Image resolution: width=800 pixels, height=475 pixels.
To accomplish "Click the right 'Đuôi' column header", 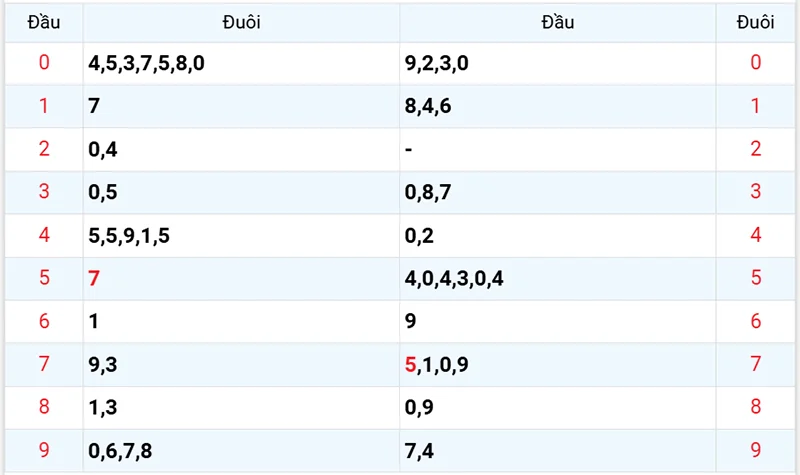I will click(755, 22).
